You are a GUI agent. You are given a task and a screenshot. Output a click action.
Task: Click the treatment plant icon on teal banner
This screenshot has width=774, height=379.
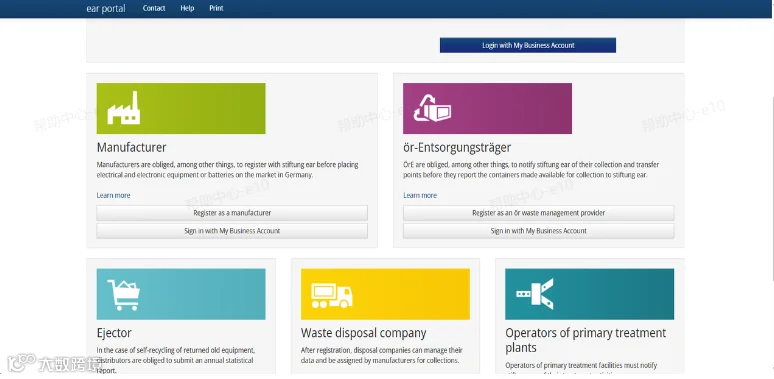click(x=535, y=294)
